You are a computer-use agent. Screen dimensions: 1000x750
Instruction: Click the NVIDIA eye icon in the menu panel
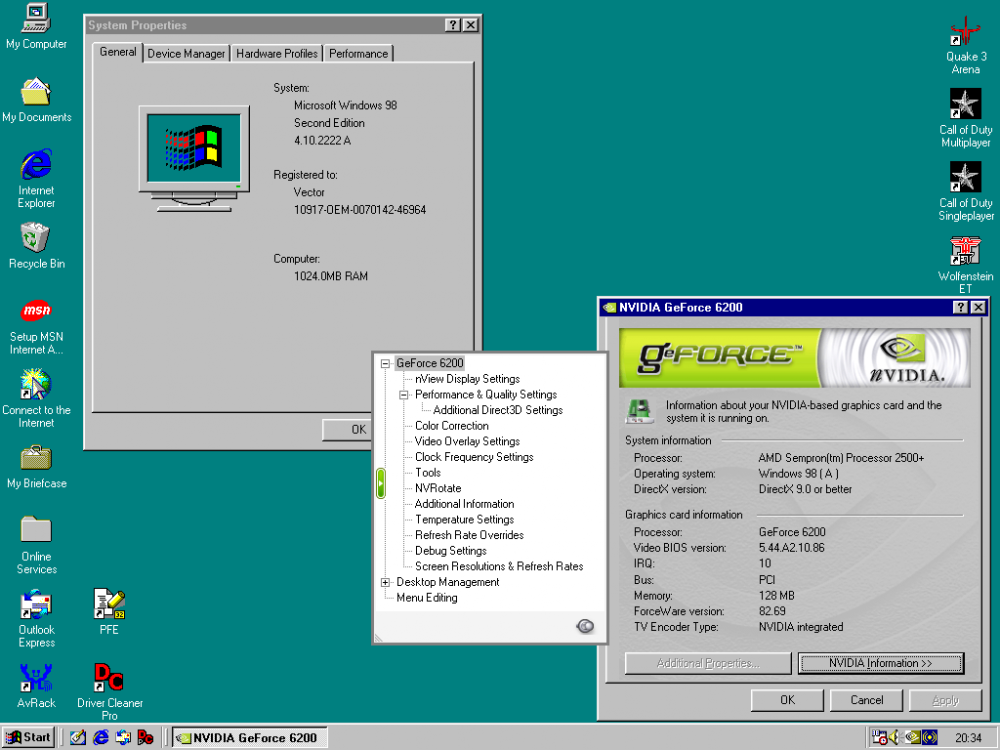(x=585, y=626)
